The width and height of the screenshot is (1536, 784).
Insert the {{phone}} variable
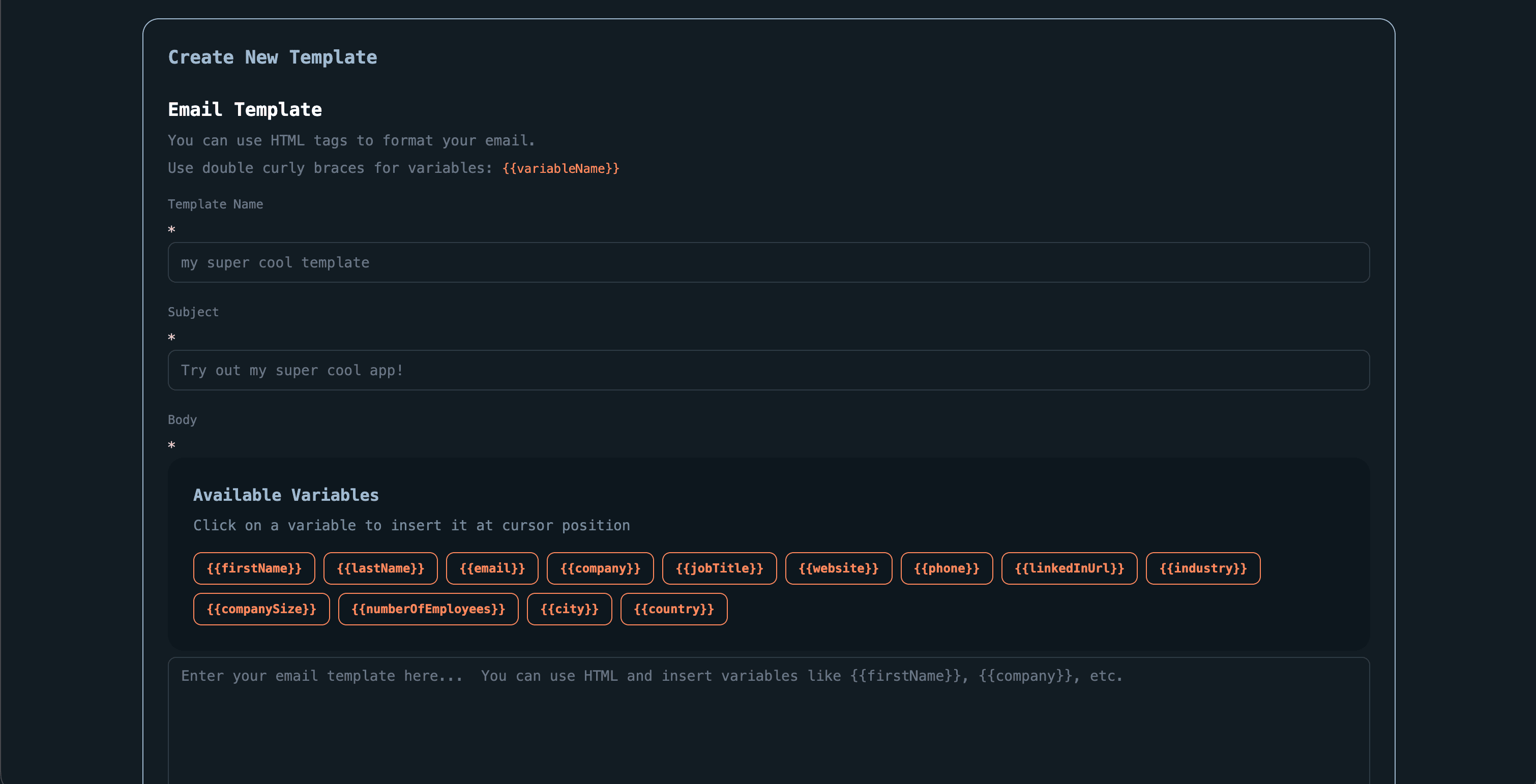pos(947,568)
